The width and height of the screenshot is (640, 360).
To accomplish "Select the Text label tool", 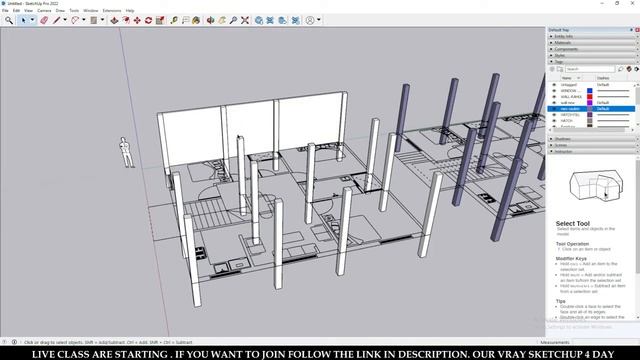I will click(x=185, y=20).
